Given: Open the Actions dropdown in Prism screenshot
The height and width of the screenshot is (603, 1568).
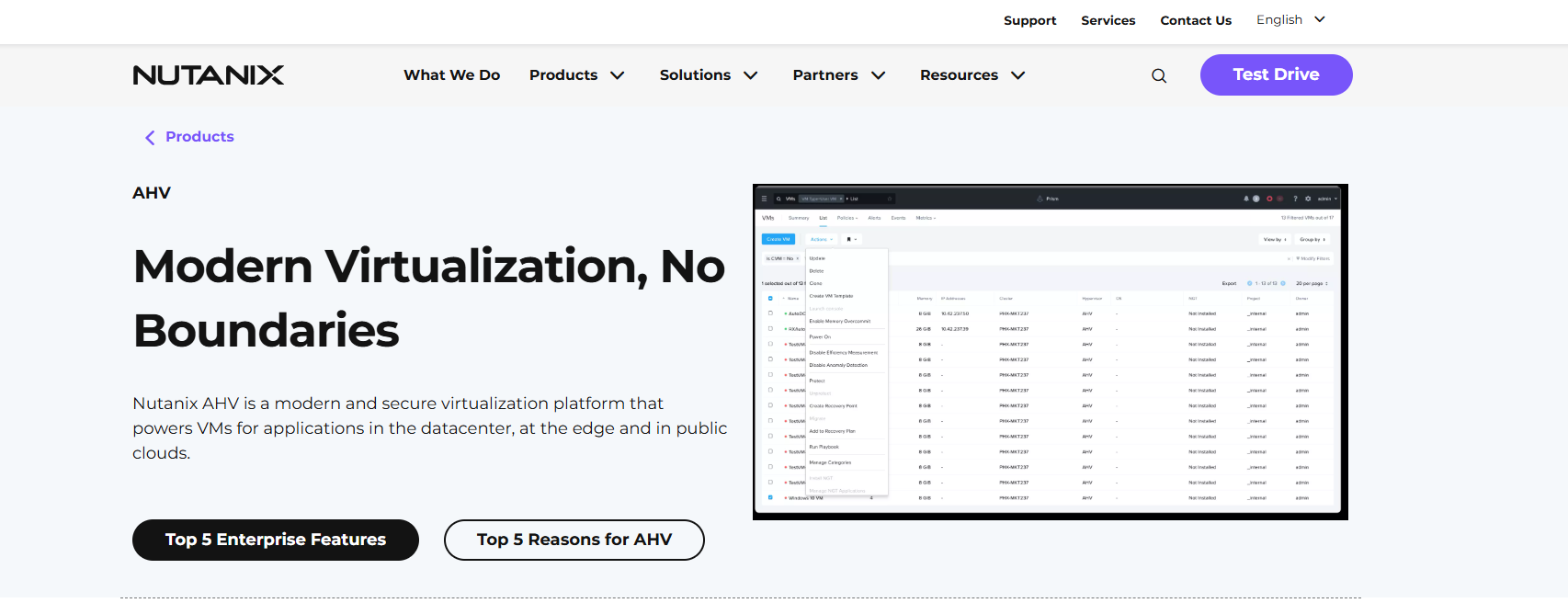Looking at the screenshot, I should point(822,239).
